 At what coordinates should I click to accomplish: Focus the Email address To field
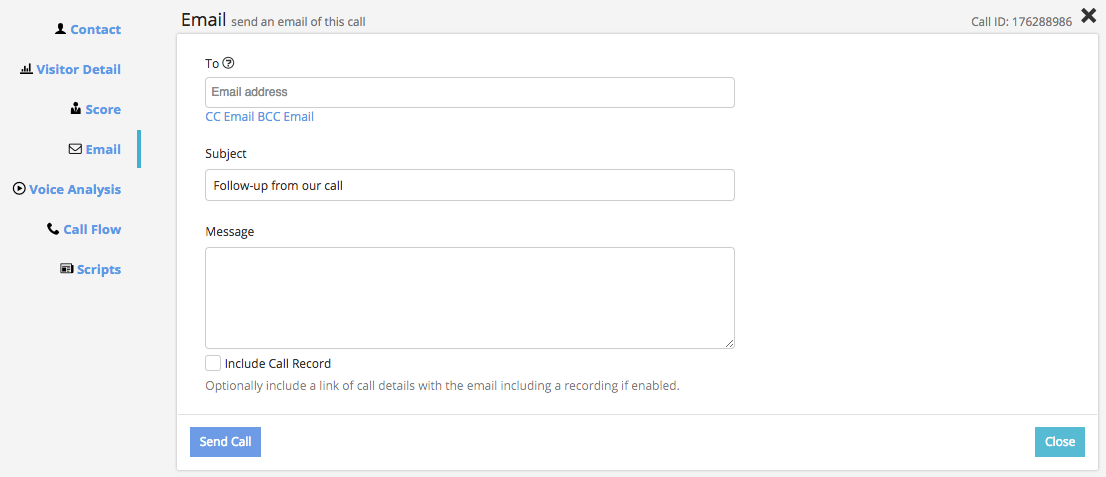point(469,92)
